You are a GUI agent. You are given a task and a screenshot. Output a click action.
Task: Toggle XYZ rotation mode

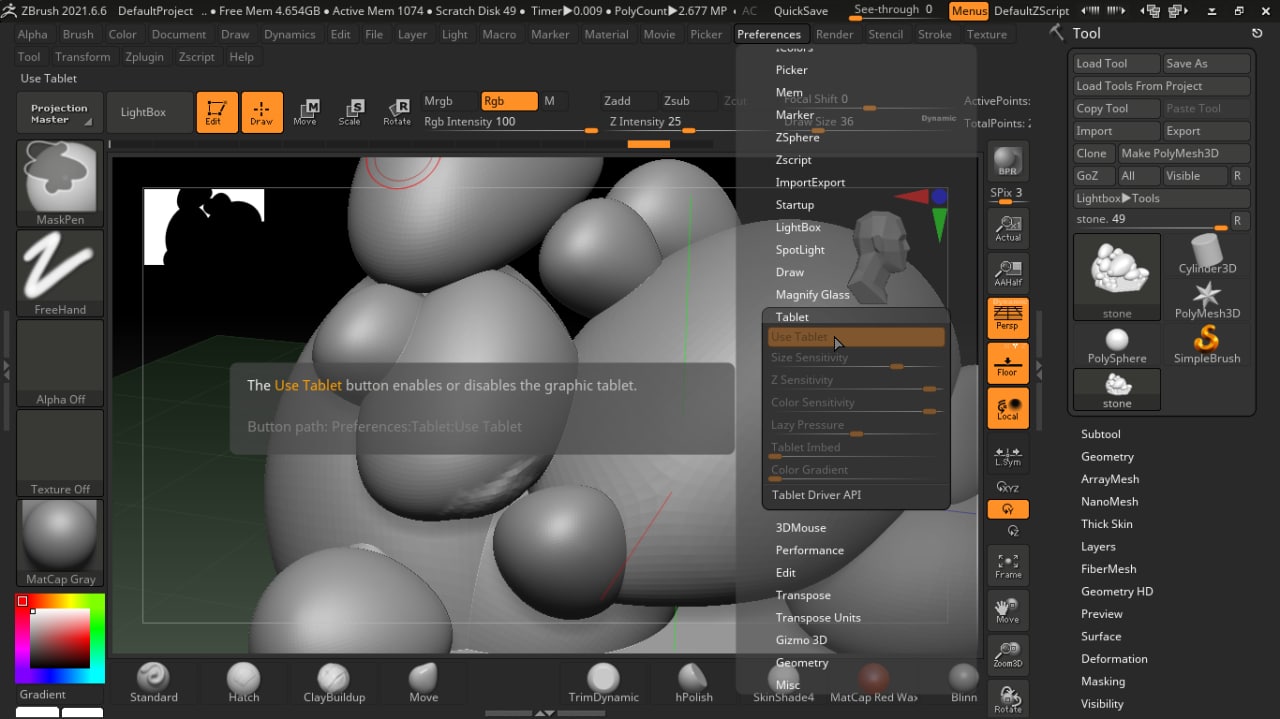(1008, 487)
